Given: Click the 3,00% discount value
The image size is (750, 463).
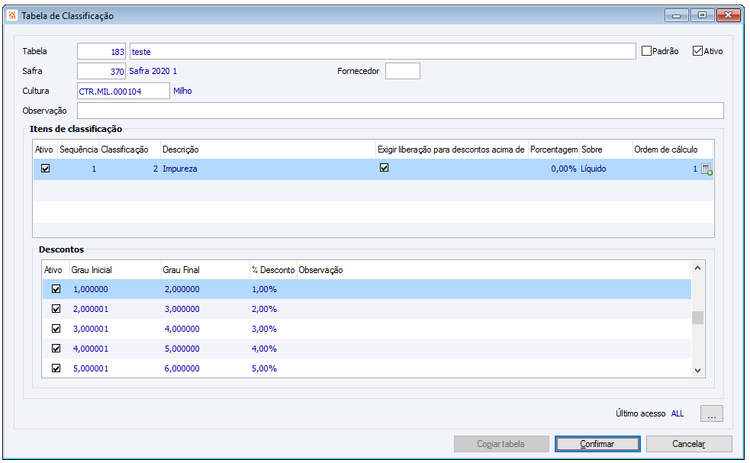Looking at the screenshot, I should click(264, 329).
